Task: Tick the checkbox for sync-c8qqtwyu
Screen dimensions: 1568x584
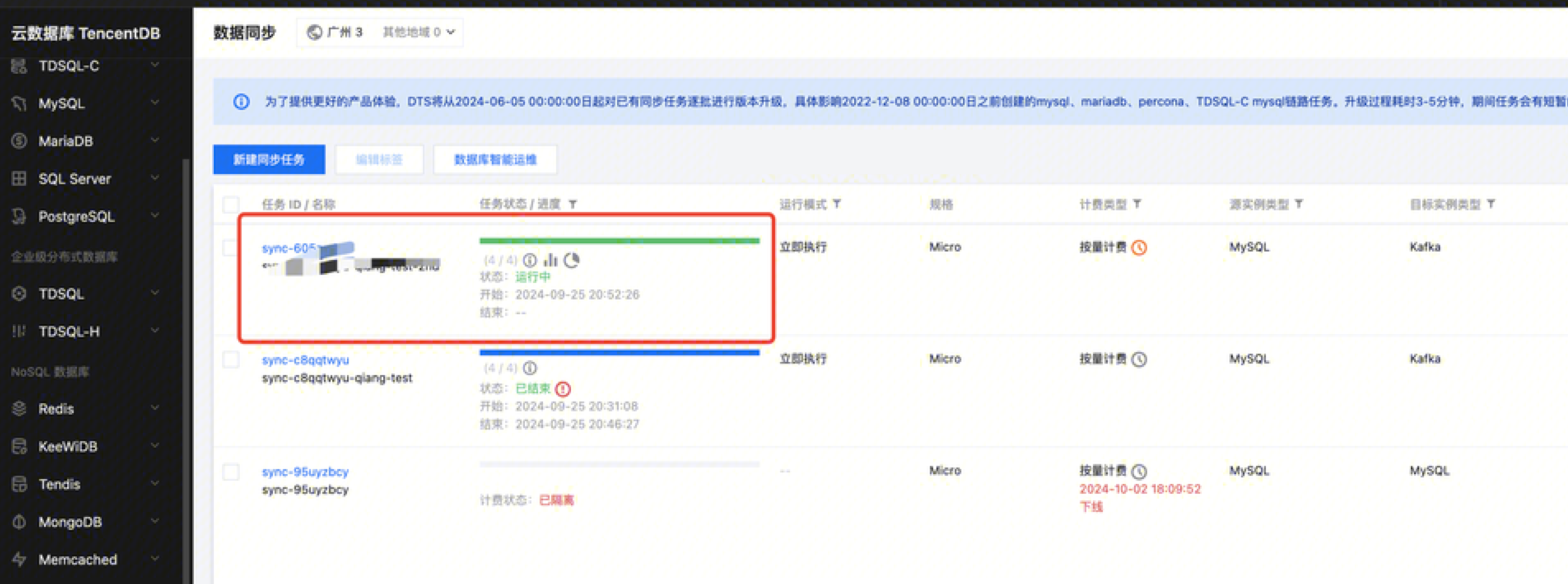Action: [231, 360]
